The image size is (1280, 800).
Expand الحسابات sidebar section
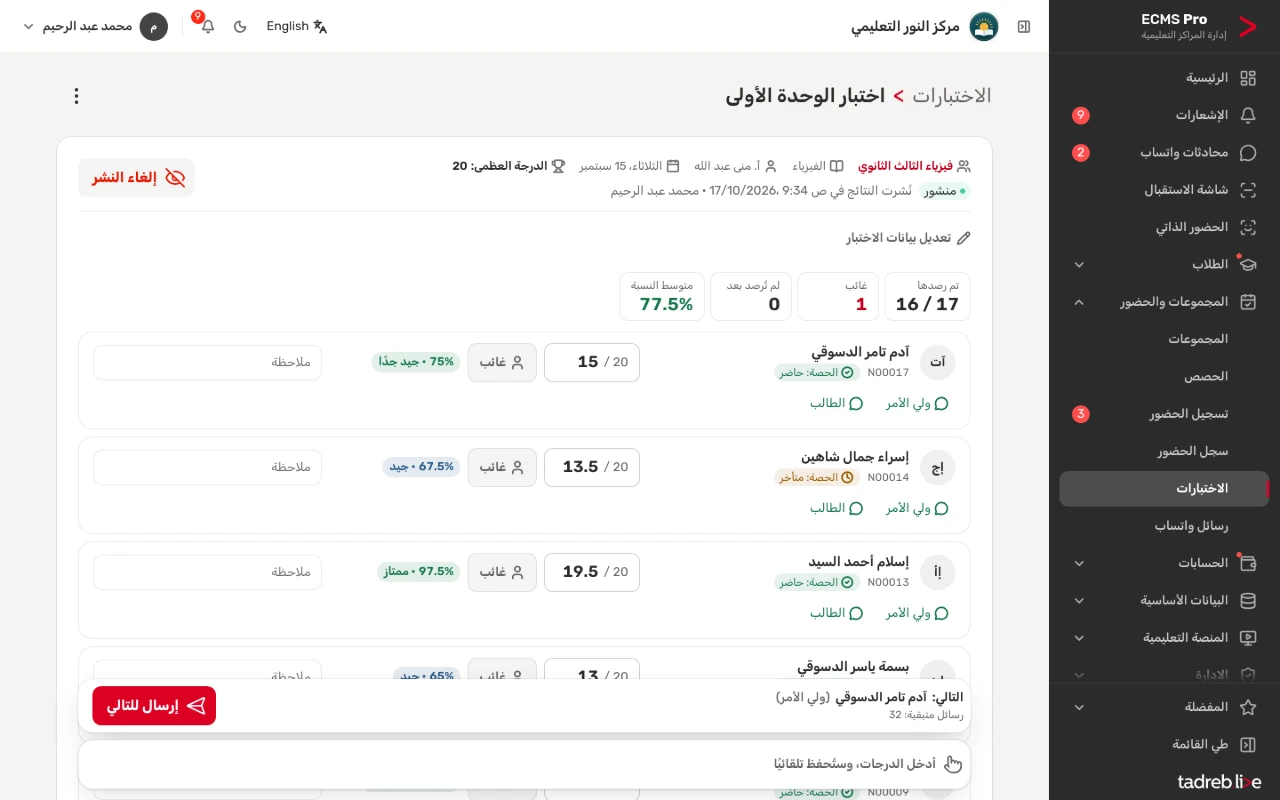point(1164,563)
